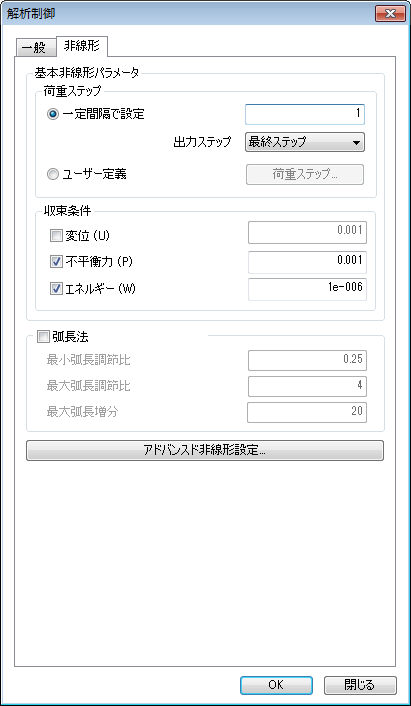Select the 非線形 tab

pos(81,46)
